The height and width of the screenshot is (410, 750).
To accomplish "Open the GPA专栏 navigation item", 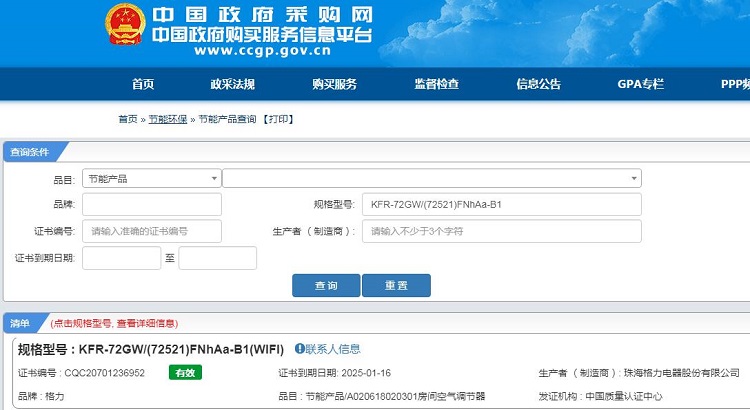I will point(640,84).
